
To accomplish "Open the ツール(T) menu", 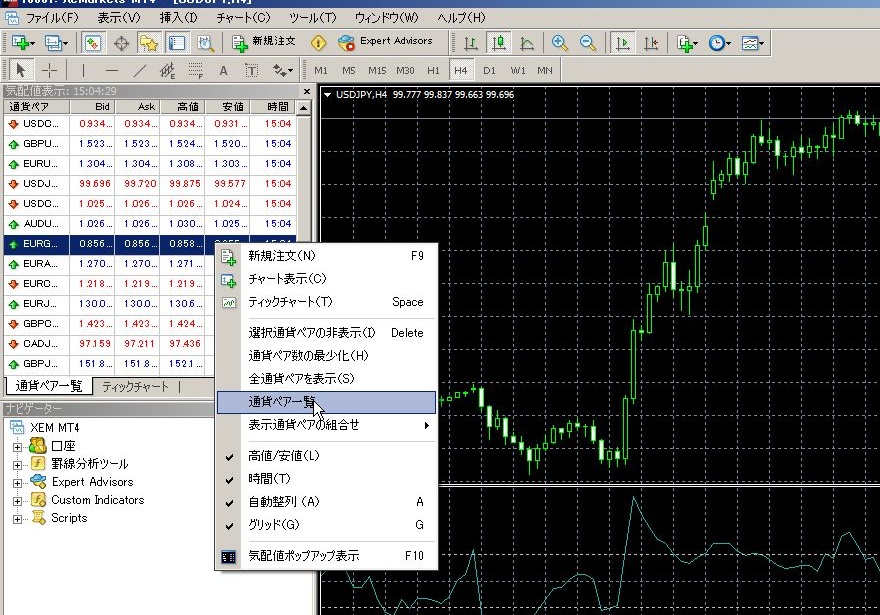I will click(312, 18).
